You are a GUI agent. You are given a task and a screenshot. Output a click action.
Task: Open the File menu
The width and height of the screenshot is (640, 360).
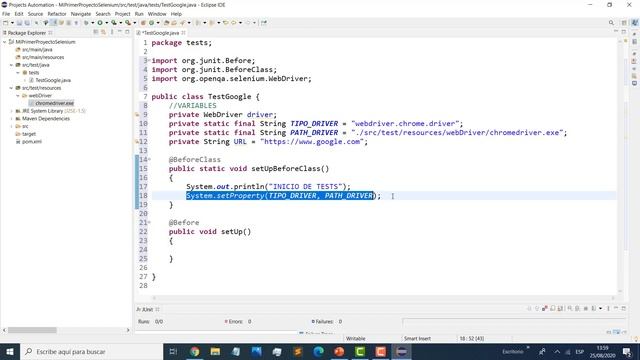click(x=6, y=14)
